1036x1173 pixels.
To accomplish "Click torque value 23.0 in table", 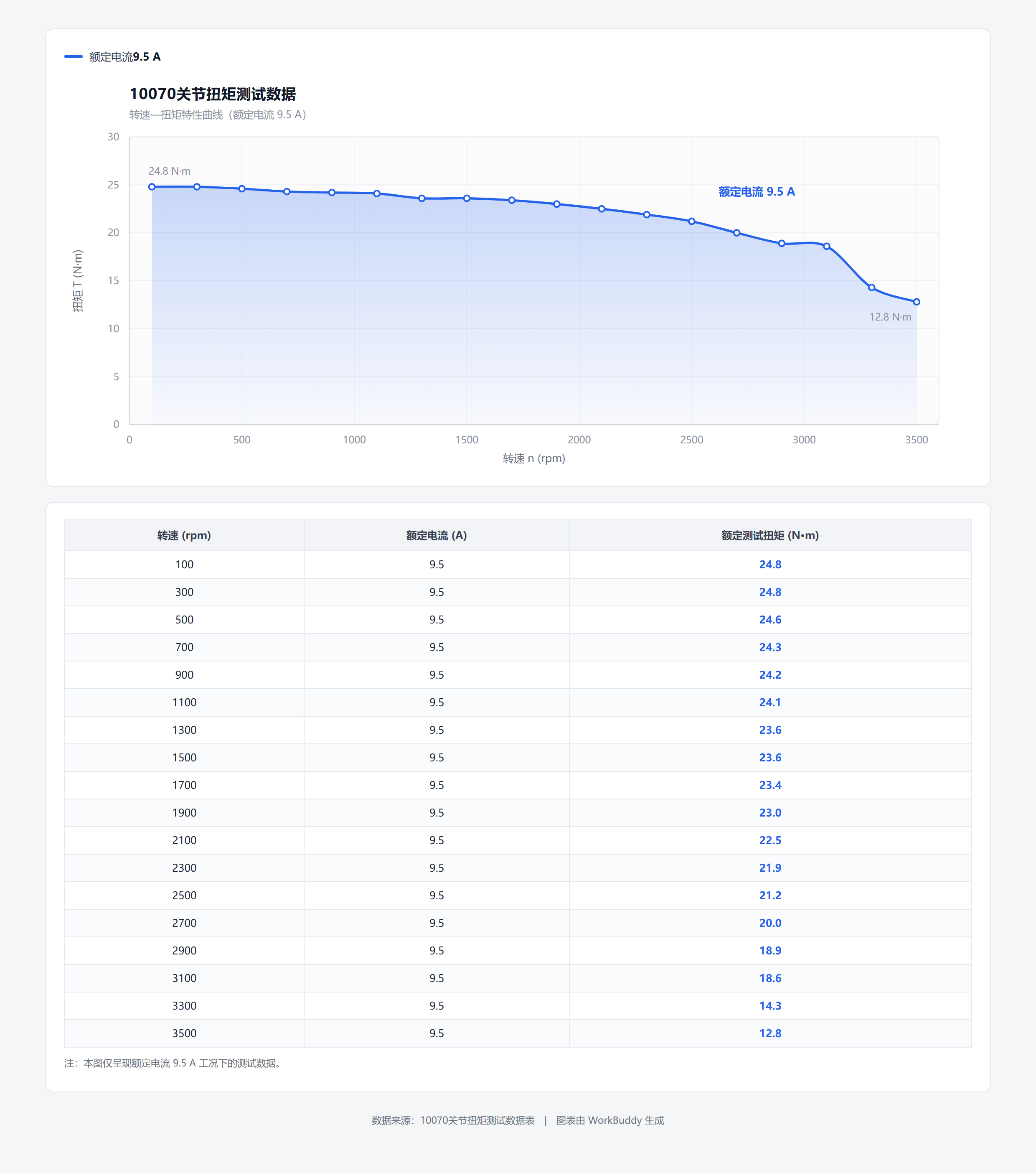I will pos(770,813).
